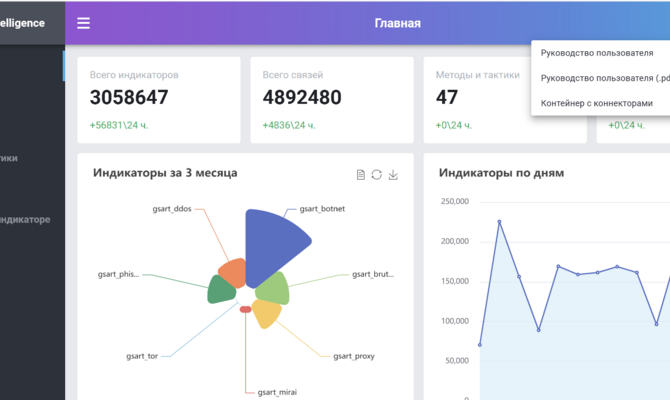
Task: Click the 150,000 axis label
Action: click(x=455, y=281)
